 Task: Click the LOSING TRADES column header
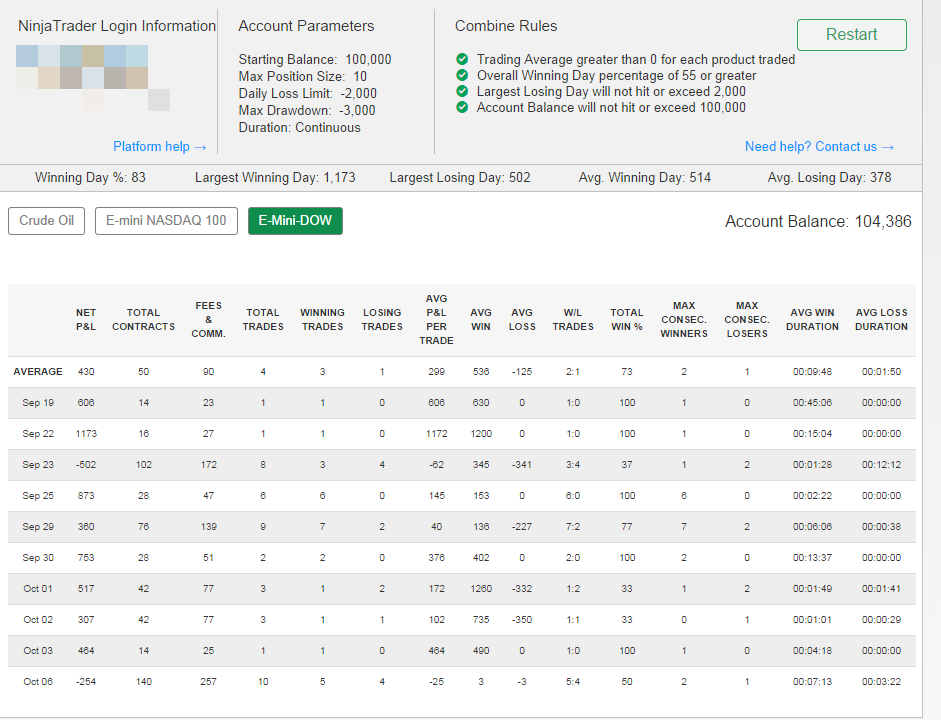point(382,320)
